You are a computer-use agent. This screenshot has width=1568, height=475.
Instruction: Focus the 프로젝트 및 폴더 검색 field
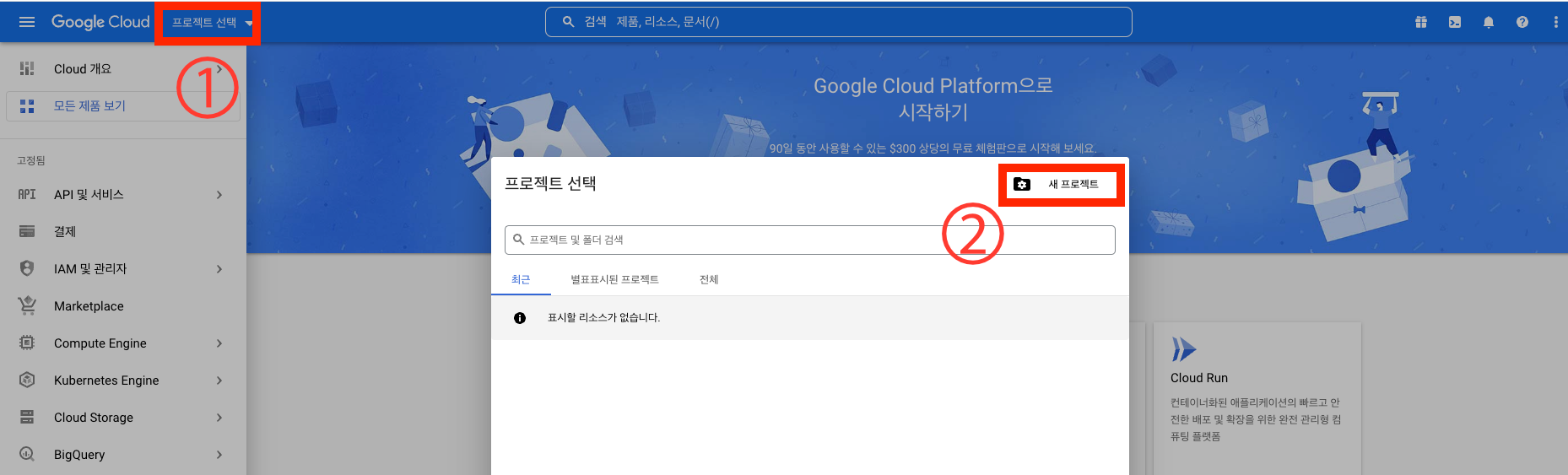(x=810, y=240)
